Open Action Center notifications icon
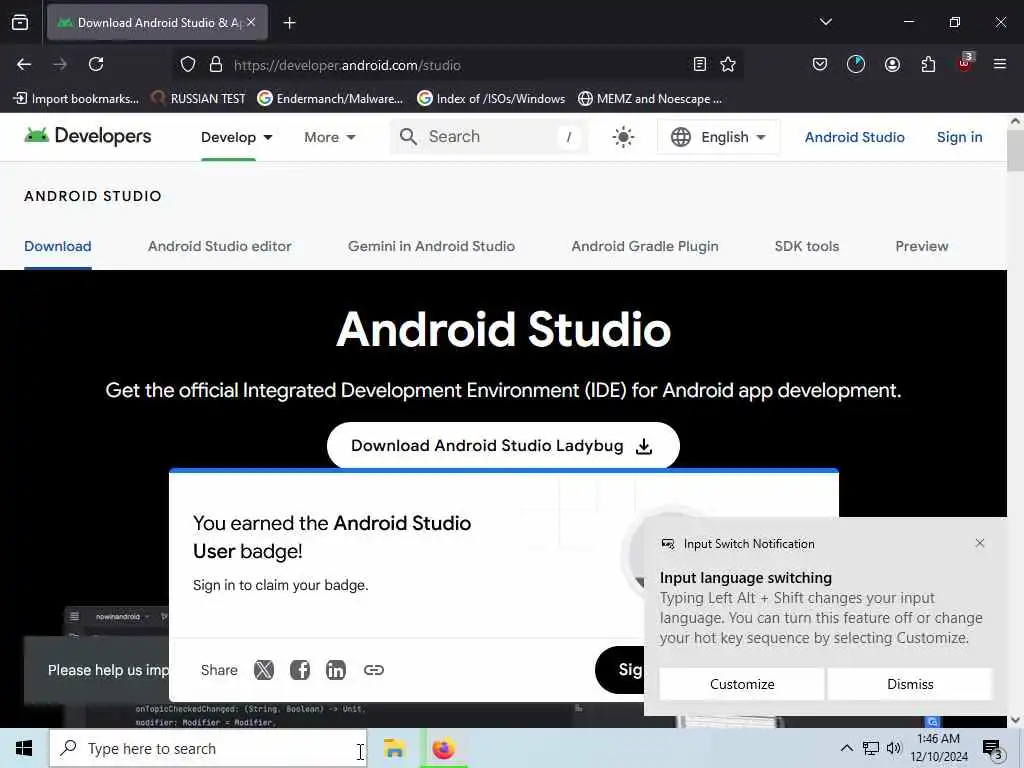The width and height of the screenshot is (1024, 768). pyautogui.click(x=992, y=749)
